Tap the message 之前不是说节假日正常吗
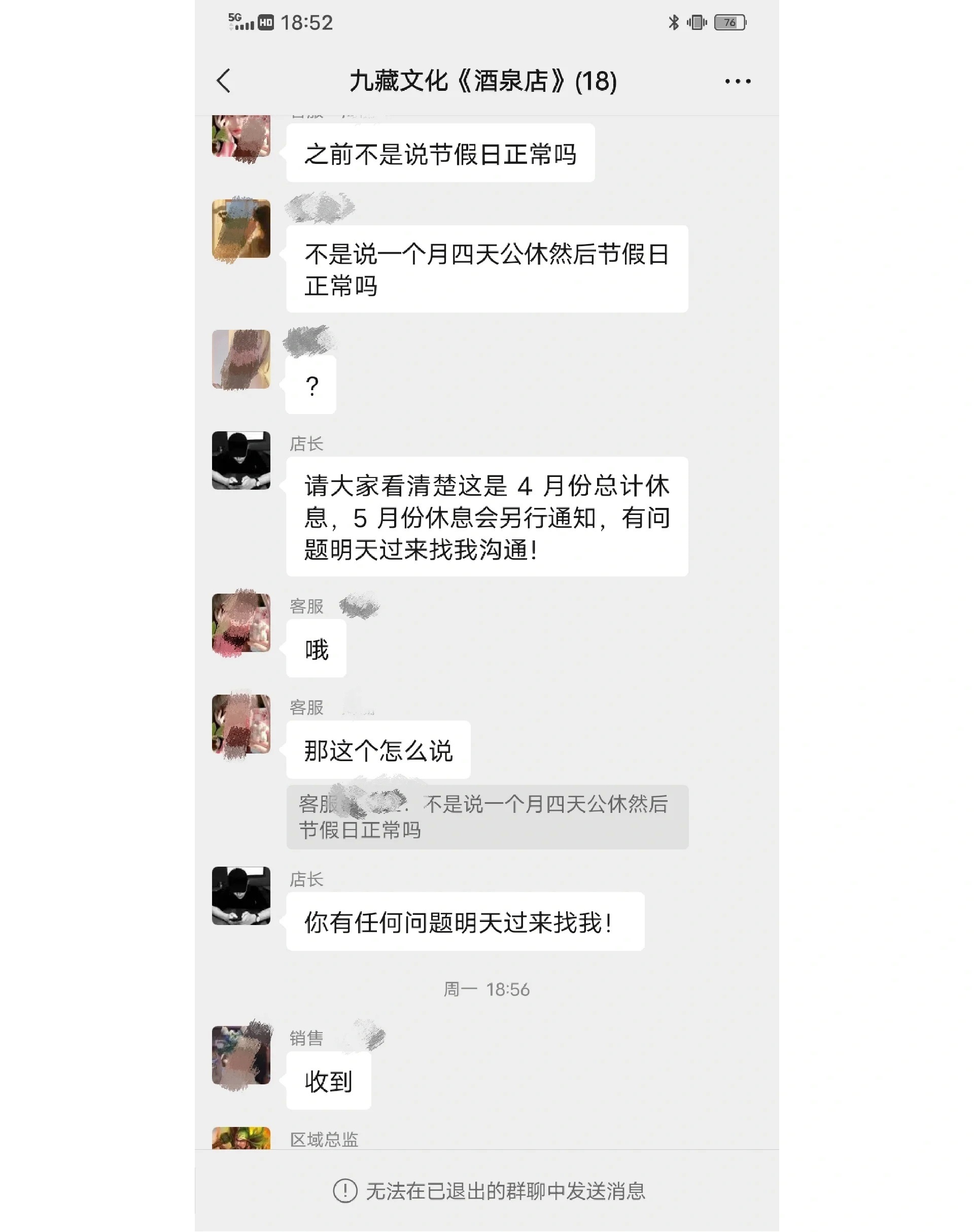 tap(440, 153)
